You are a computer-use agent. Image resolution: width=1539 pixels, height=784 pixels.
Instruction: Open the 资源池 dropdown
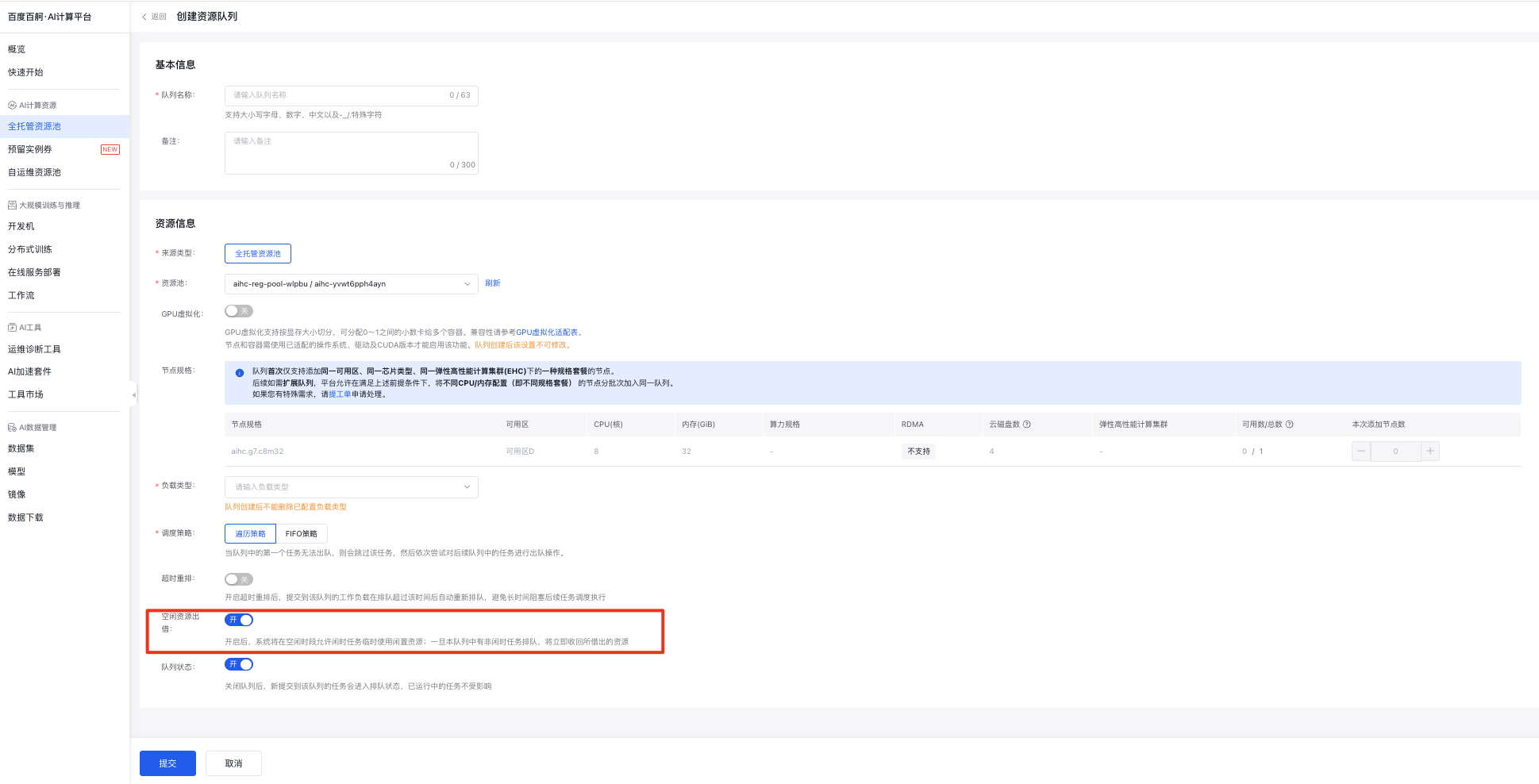[x=351, y=284]
